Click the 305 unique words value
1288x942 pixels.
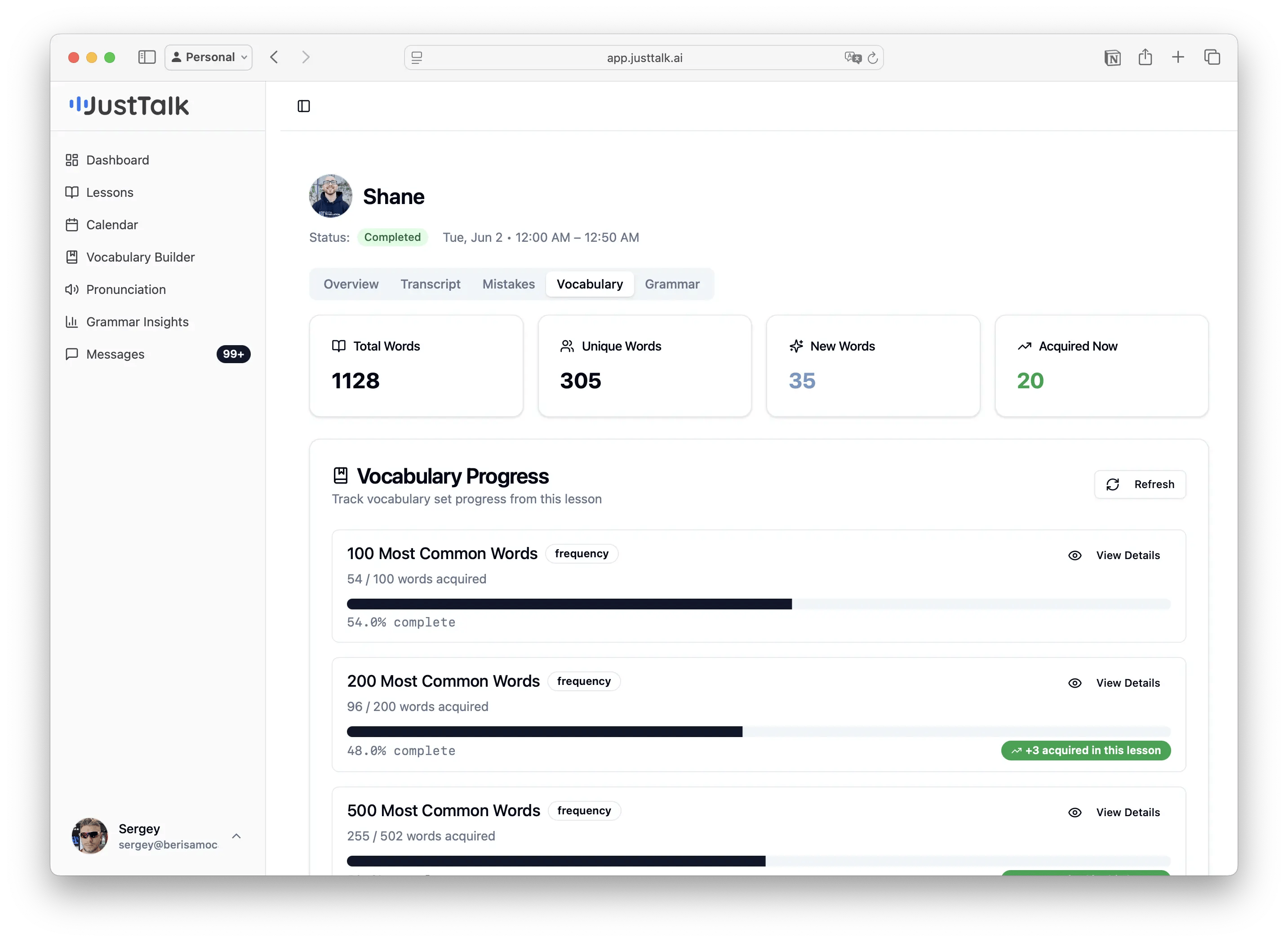click(x=581, y=381)
